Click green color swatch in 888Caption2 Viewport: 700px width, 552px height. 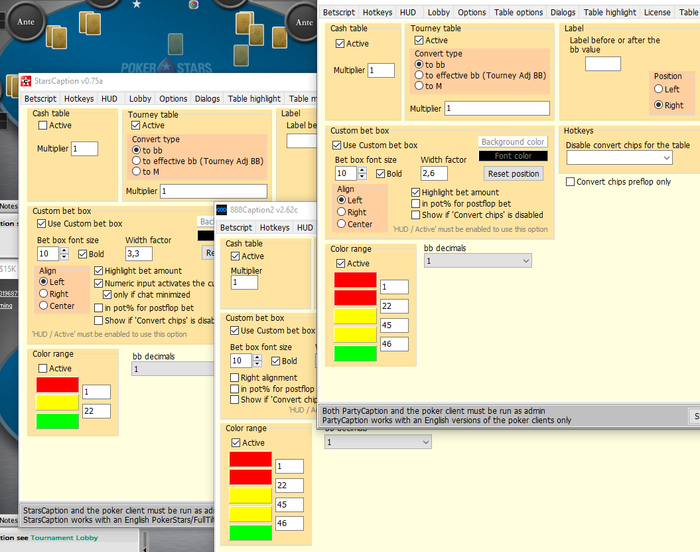click(x=250, y=533)
